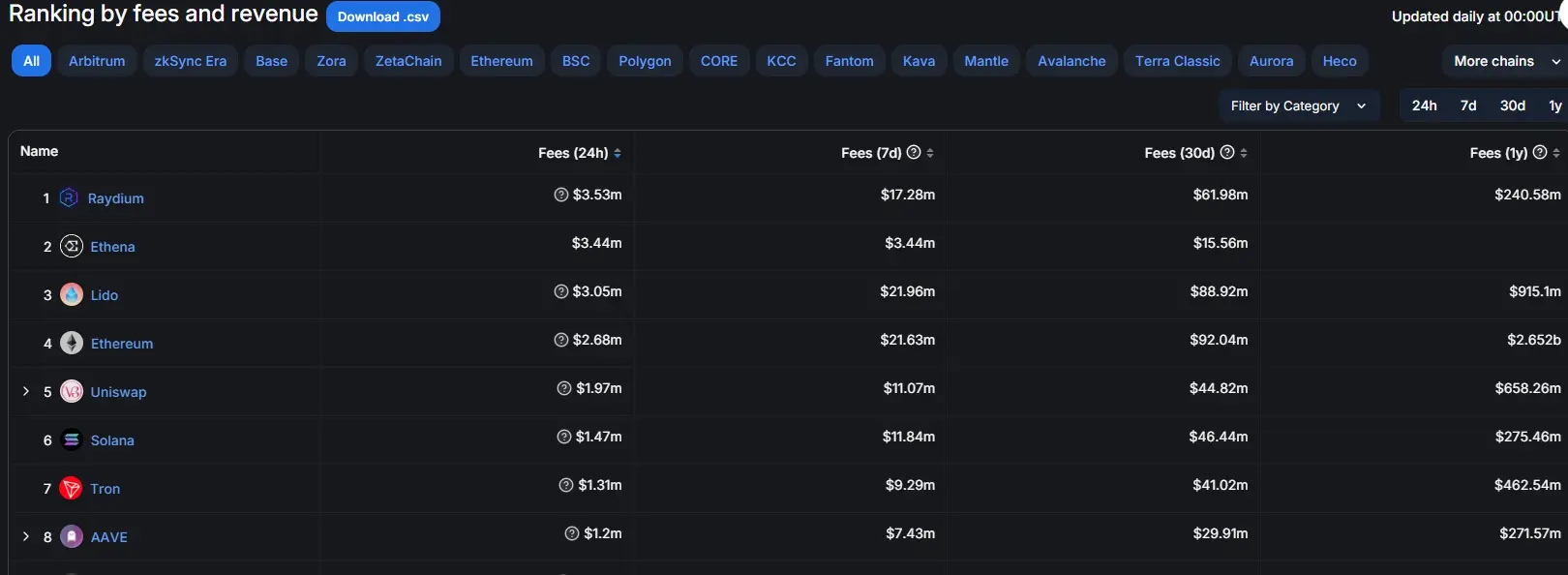Expand the AAVE row chevron
Screen dimensions: 1568x575
[26, 536]
